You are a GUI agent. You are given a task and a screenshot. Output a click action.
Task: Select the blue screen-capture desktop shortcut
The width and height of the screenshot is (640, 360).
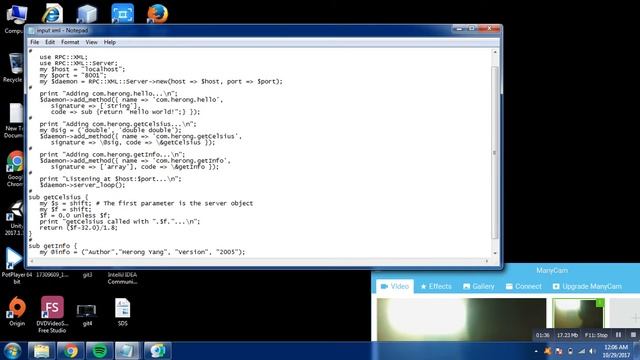(122, 13)
